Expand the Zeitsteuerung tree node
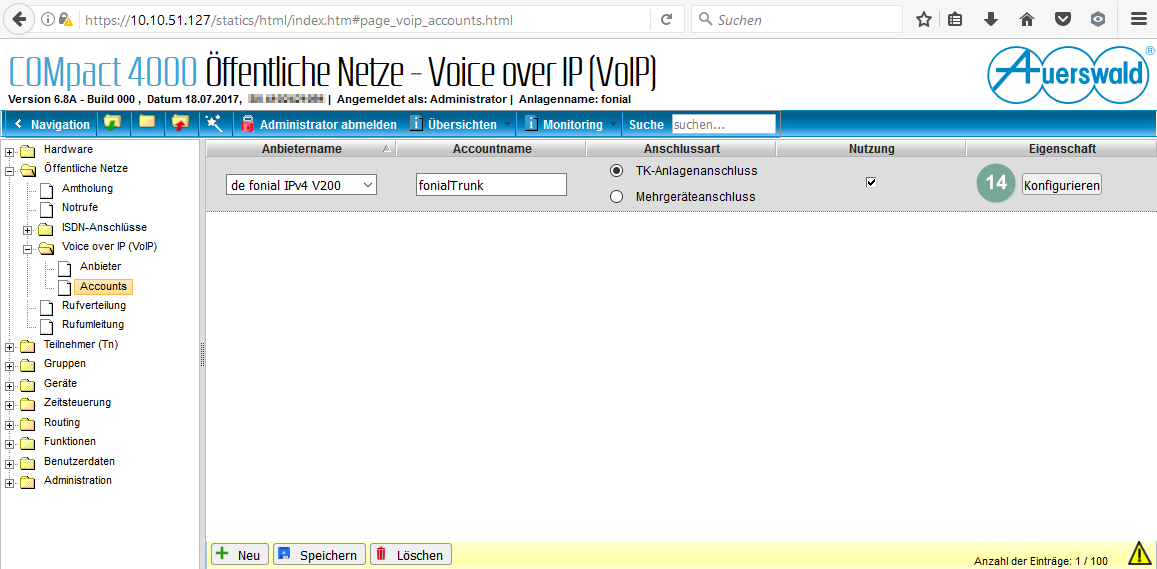Screen dimensions: 1157x569 pyautogui.click(x=10, y=406)
